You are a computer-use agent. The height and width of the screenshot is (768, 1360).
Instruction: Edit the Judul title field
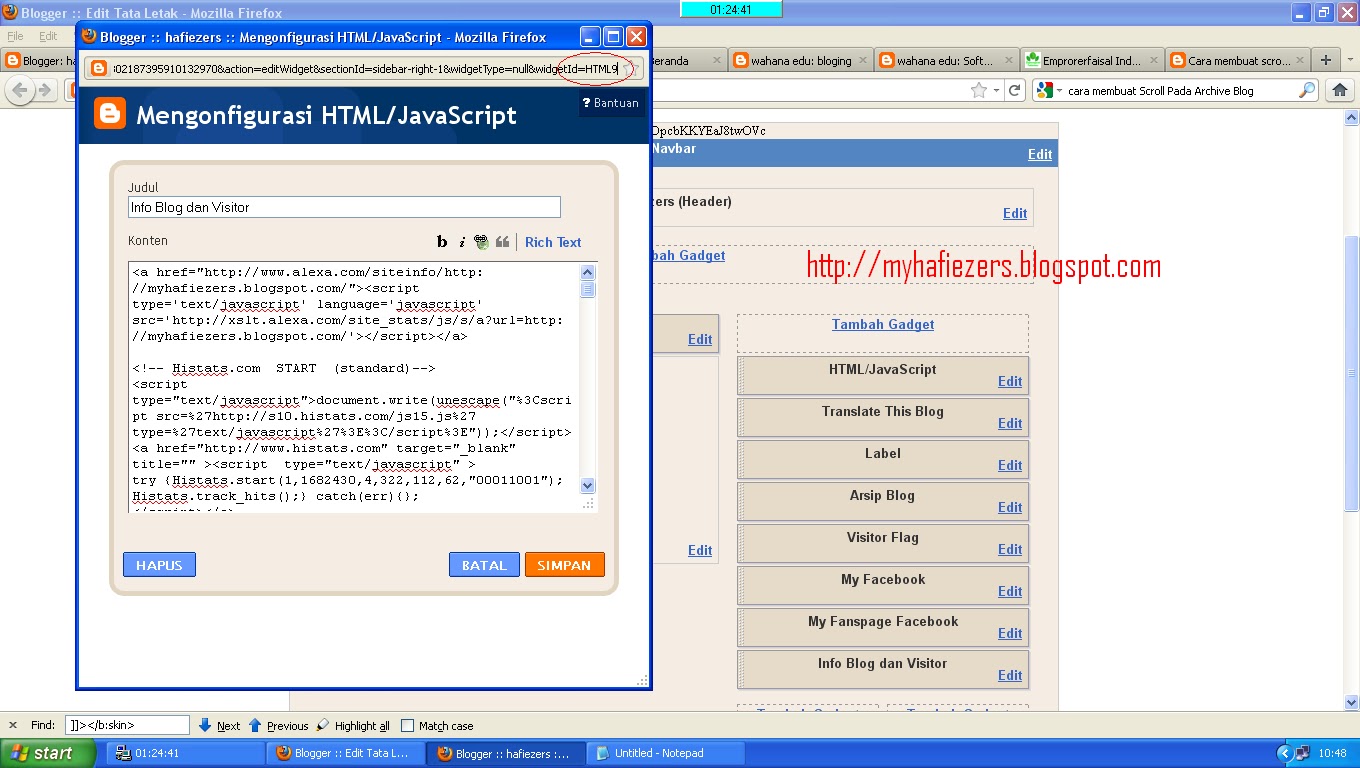coord(344,207)
